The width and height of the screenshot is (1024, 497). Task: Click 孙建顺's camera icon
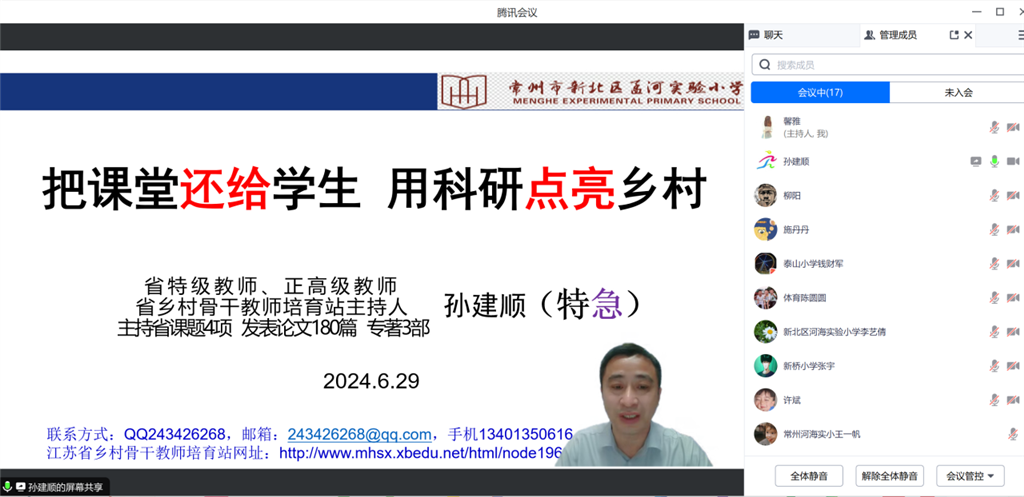(x=1012, y=161)
